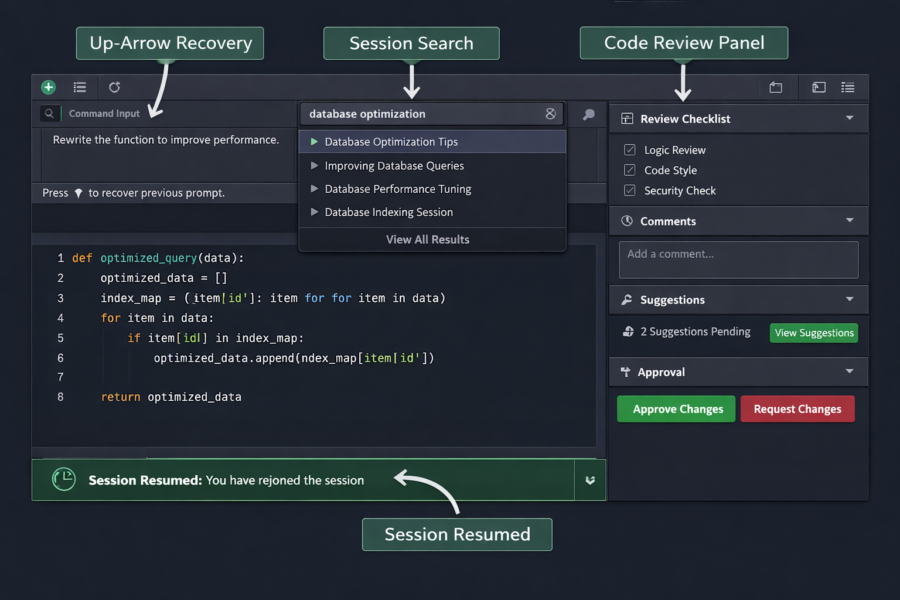Click the refresh icon in top toolbar

click(114, 87)
